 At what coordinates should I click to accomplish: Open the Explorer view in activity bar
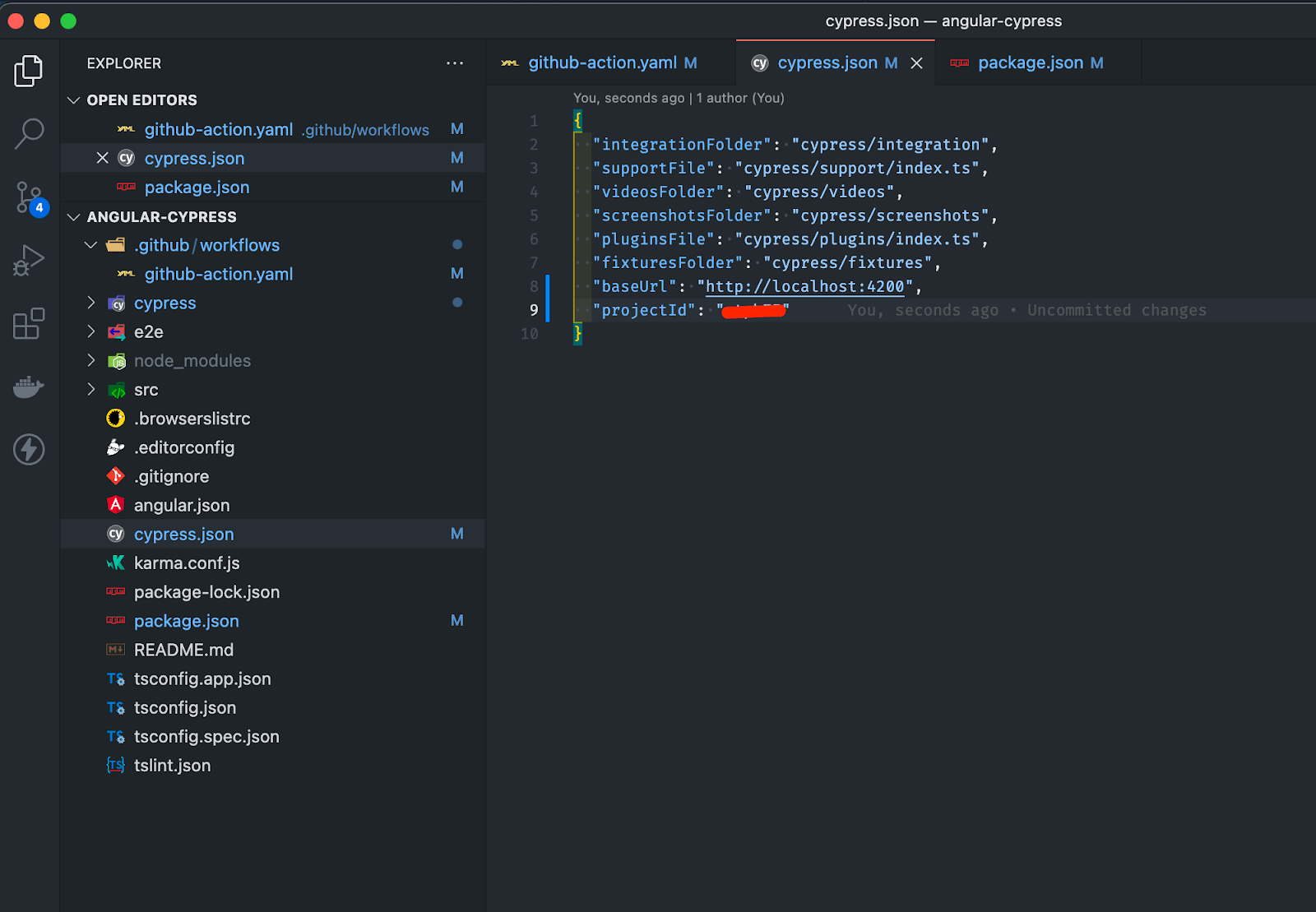[29, 71]
